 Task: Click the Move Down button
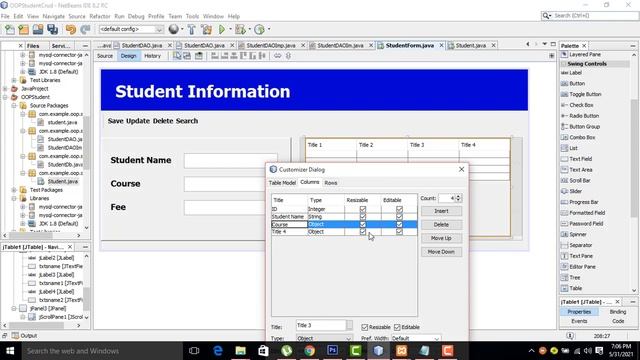click(441, 252)
